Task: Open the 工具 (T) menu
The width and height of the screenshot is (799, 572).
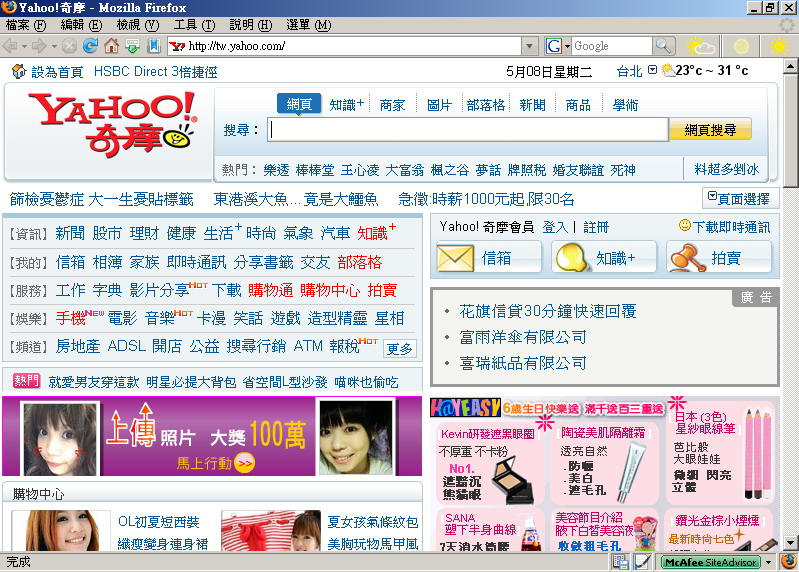Action: click(194, 24)
